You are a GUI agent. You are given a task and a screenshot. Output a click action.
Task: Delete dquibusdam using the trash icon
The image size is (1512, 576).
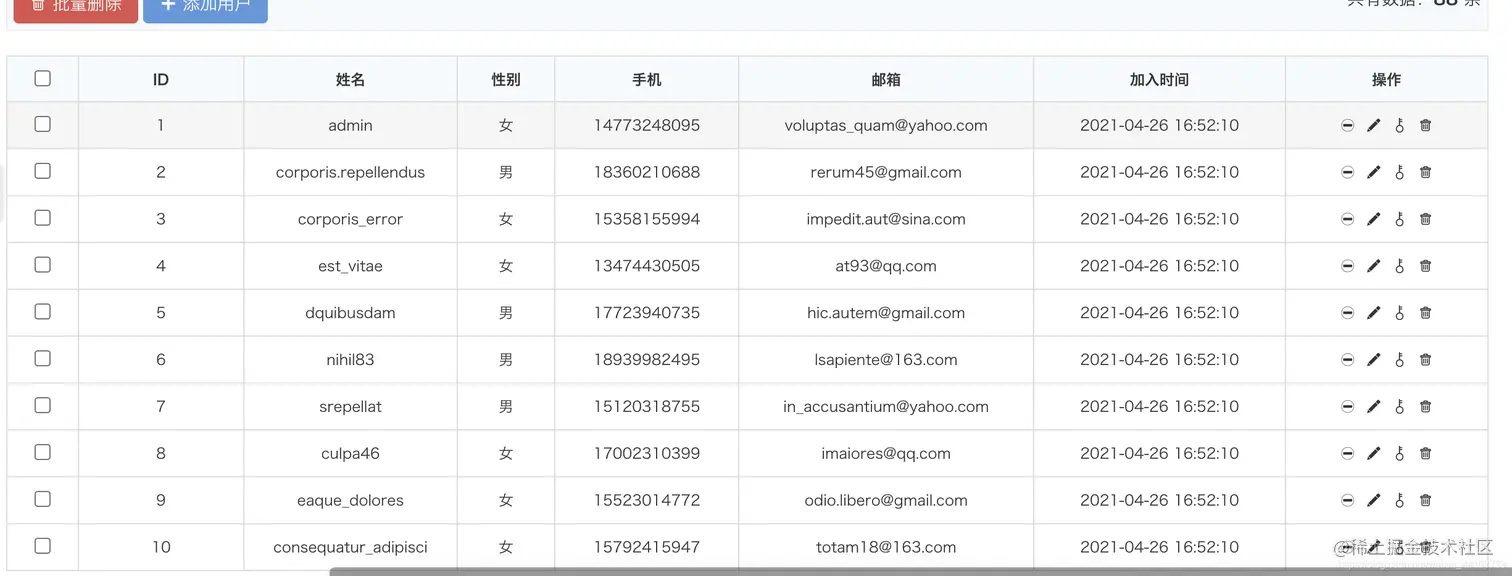tap(1426, 314)
